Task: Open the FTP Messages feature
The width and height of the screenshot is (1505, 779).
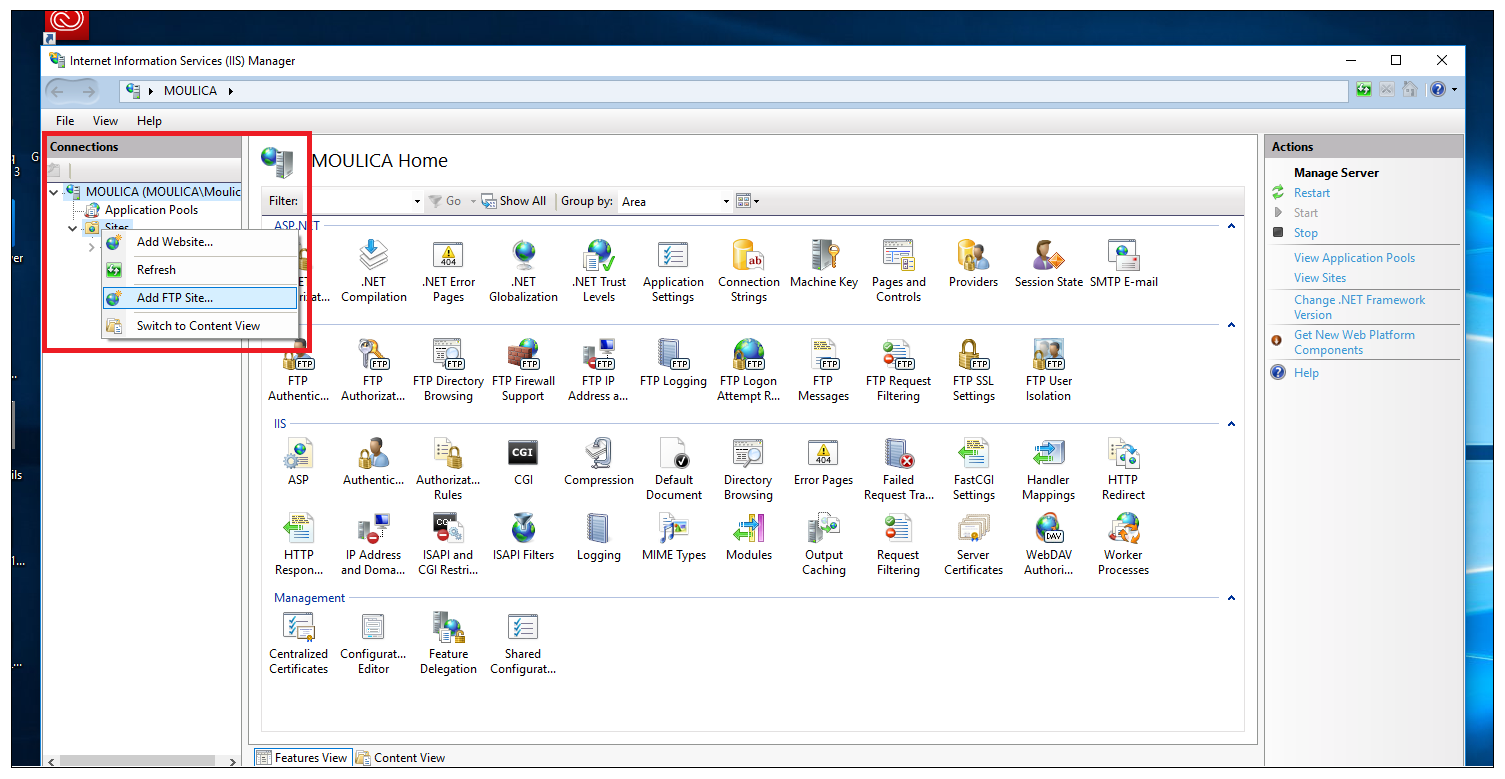Action: click(823, 370)
